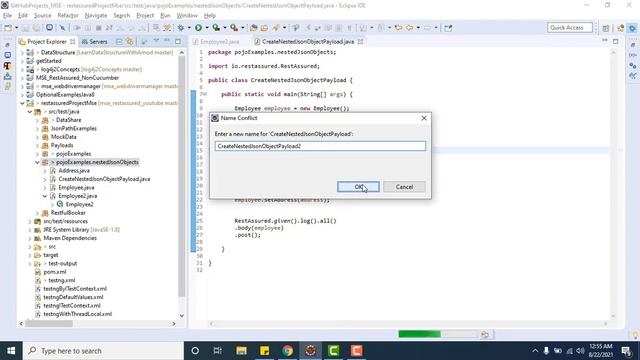Collapse the restassuredProjectMse project
Image resolution: width=640 pixels, height=360 pixels.
pos(22,103)
